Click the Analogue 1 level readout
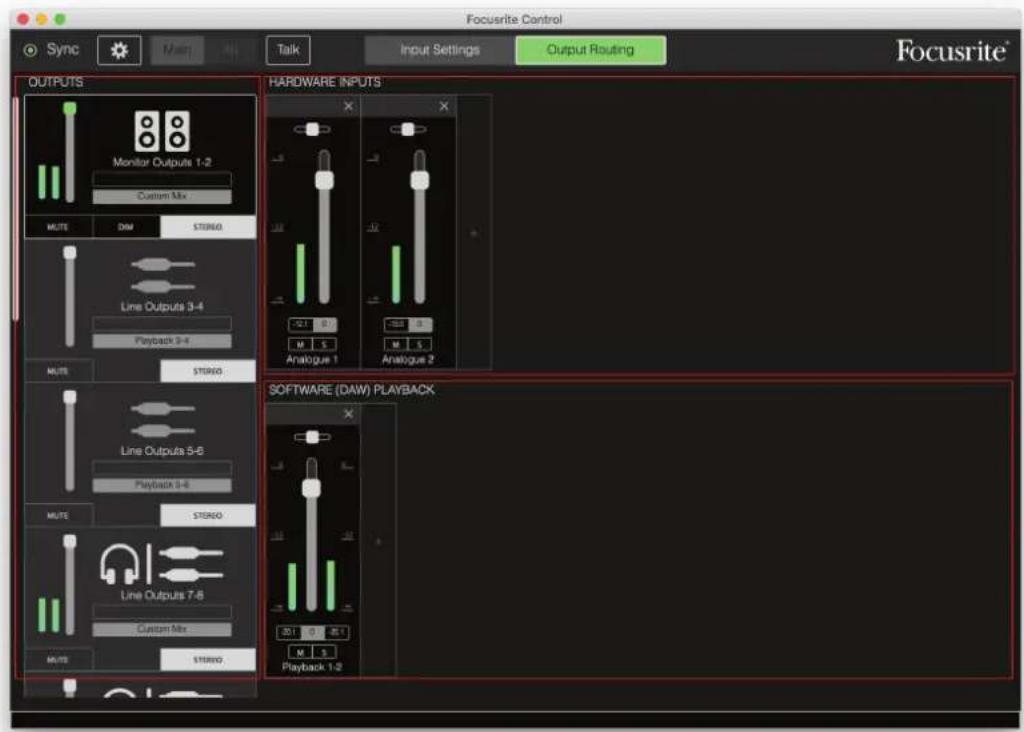The image size is (1024, 732). (x=300, y=324)
